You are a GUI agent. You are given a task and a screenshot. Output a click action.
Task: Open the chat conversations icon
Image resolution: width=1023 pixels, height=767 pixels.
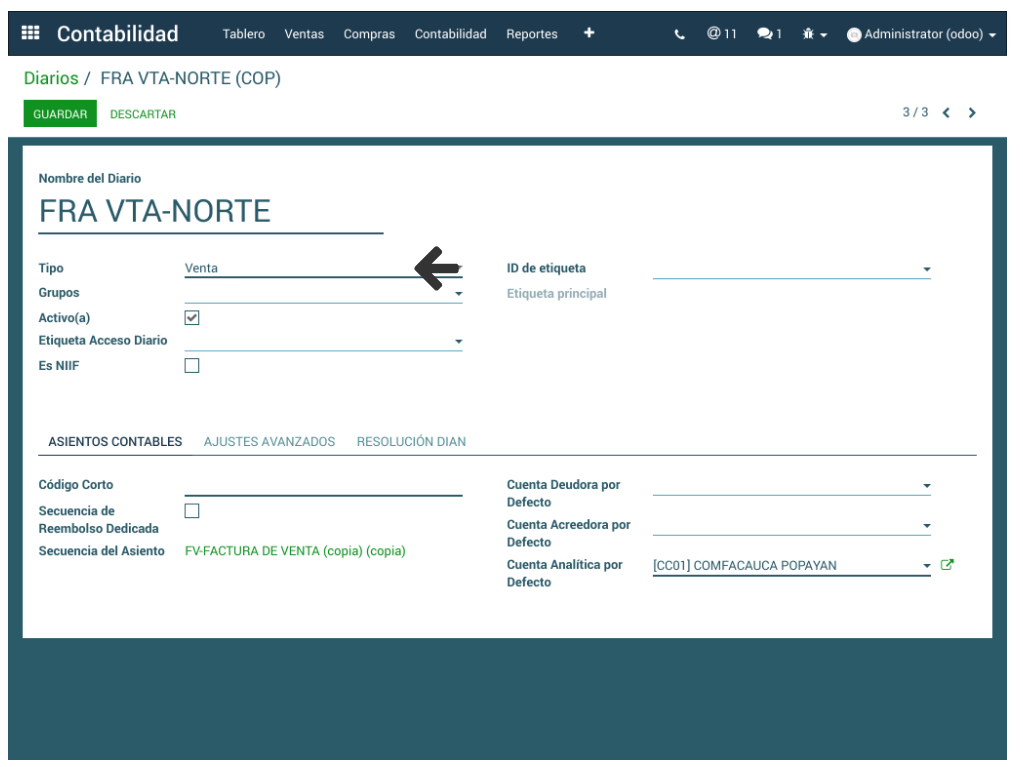pos(769,34)
